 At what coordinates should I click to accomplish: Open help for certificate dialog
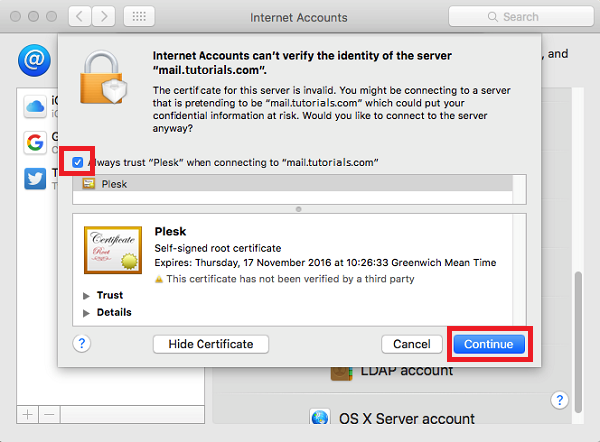click(82, 343)
